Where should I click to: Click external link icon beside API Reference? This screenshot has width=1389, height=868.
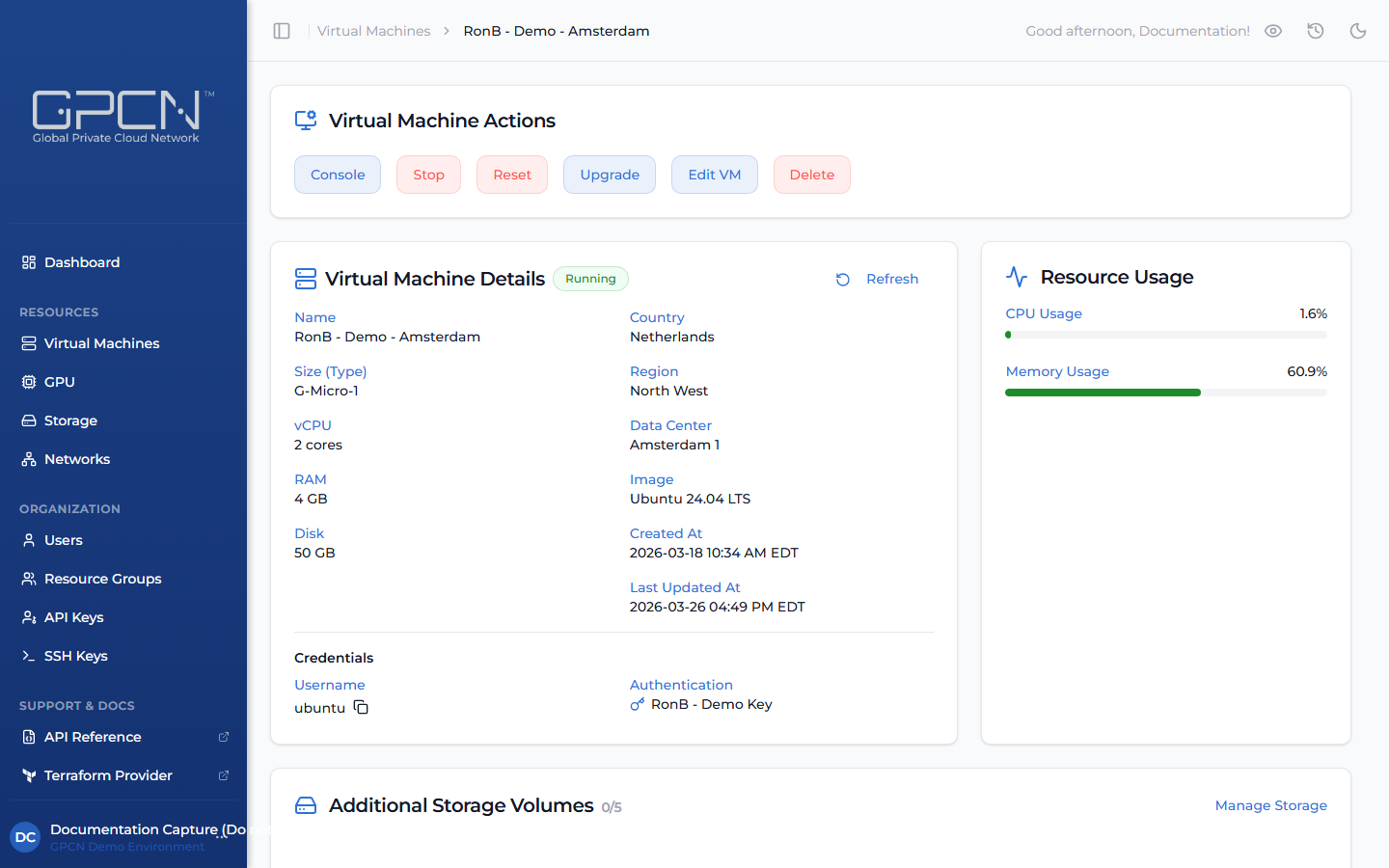tap(224, 737)
